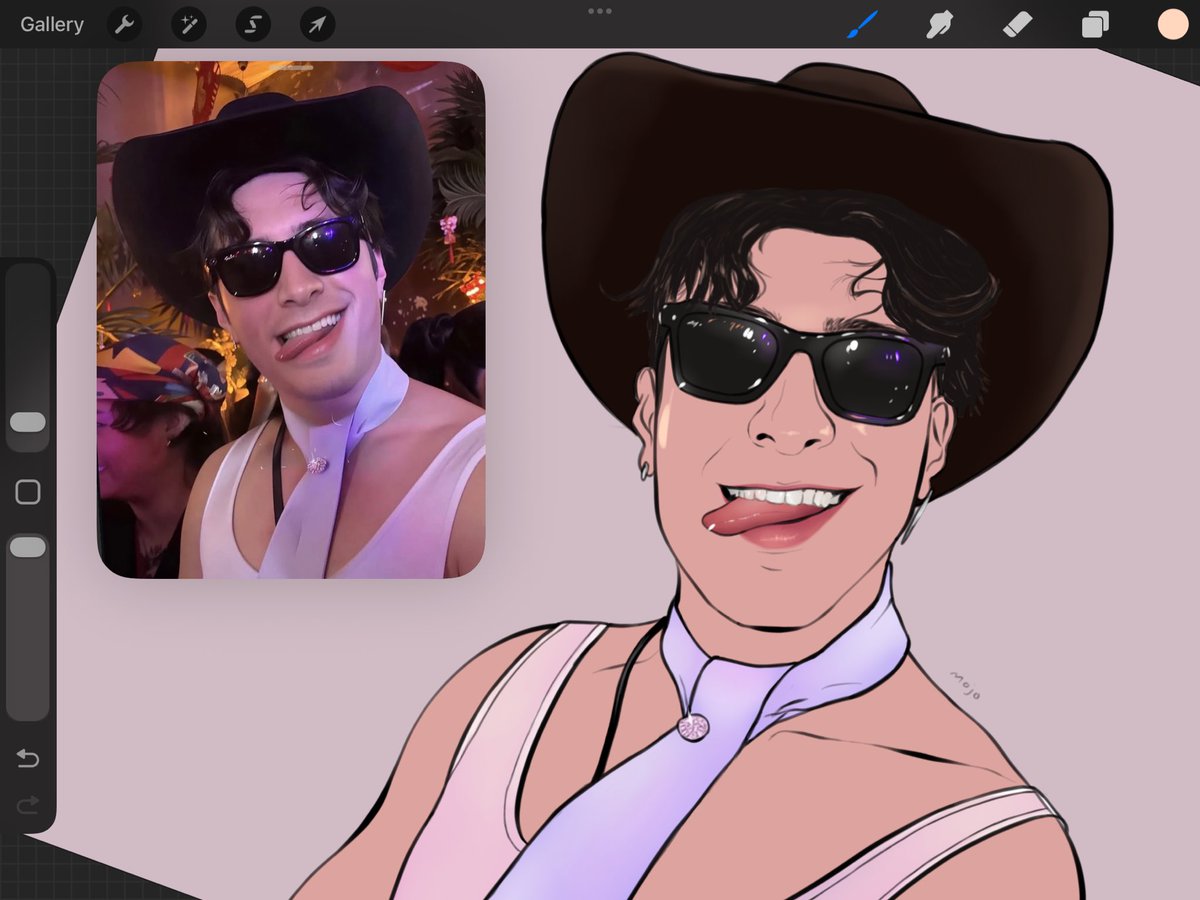Select the Eraser tool

(x=1017, y=24)
